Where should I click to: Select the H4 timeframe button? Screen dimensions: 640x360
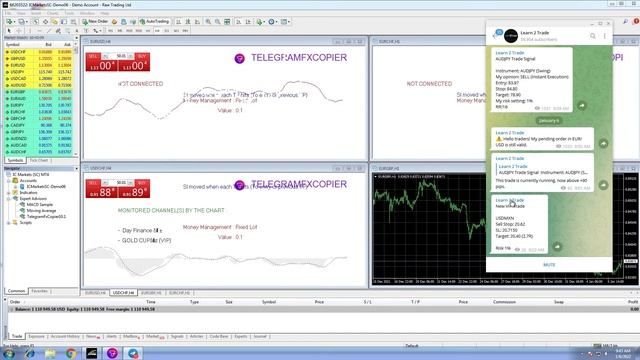tap(157, 31)
